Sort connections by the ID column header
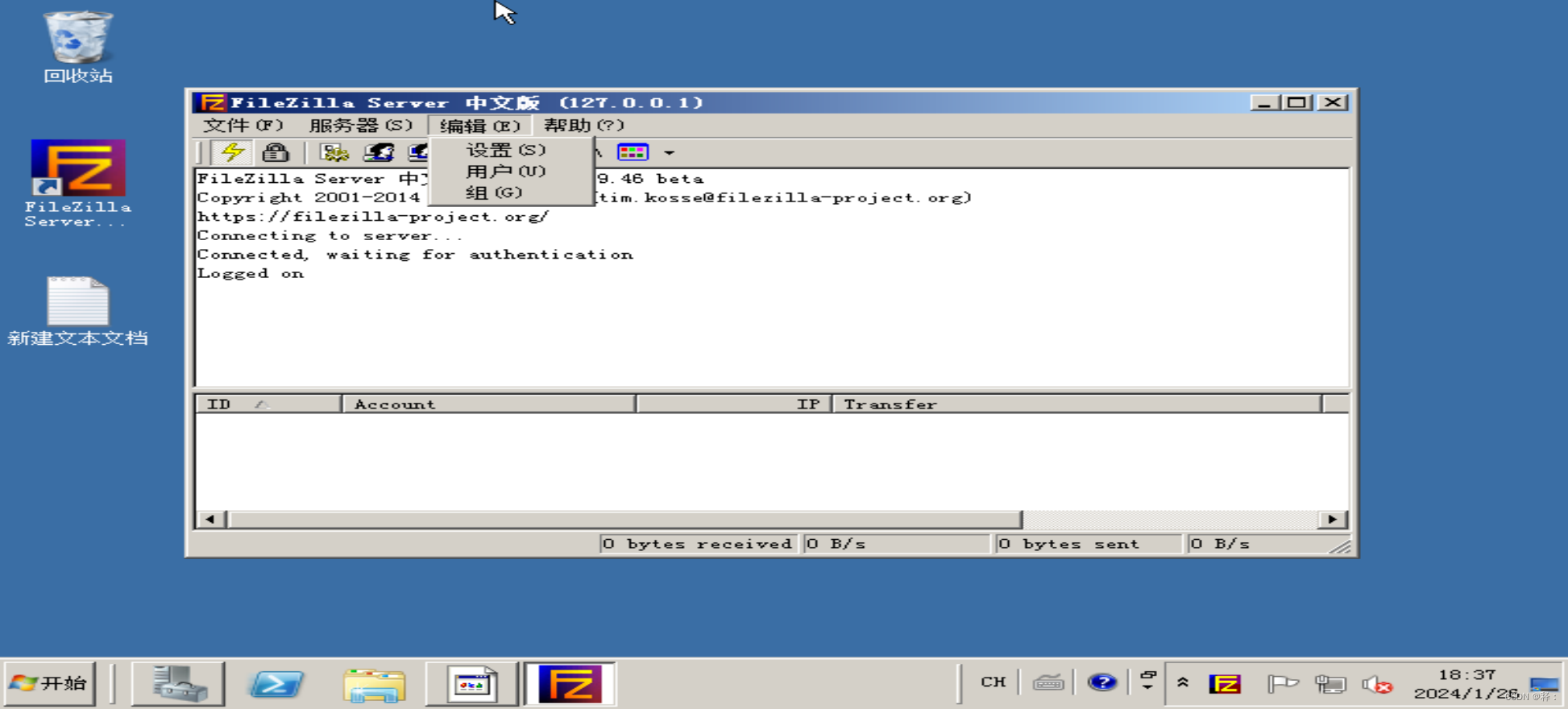 click(x=268, y=404)
